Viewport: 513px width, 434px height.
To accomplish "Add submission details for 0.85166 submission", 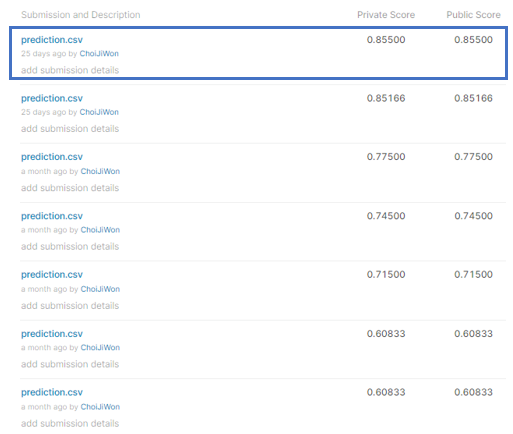I will click(x=70, y=129).
